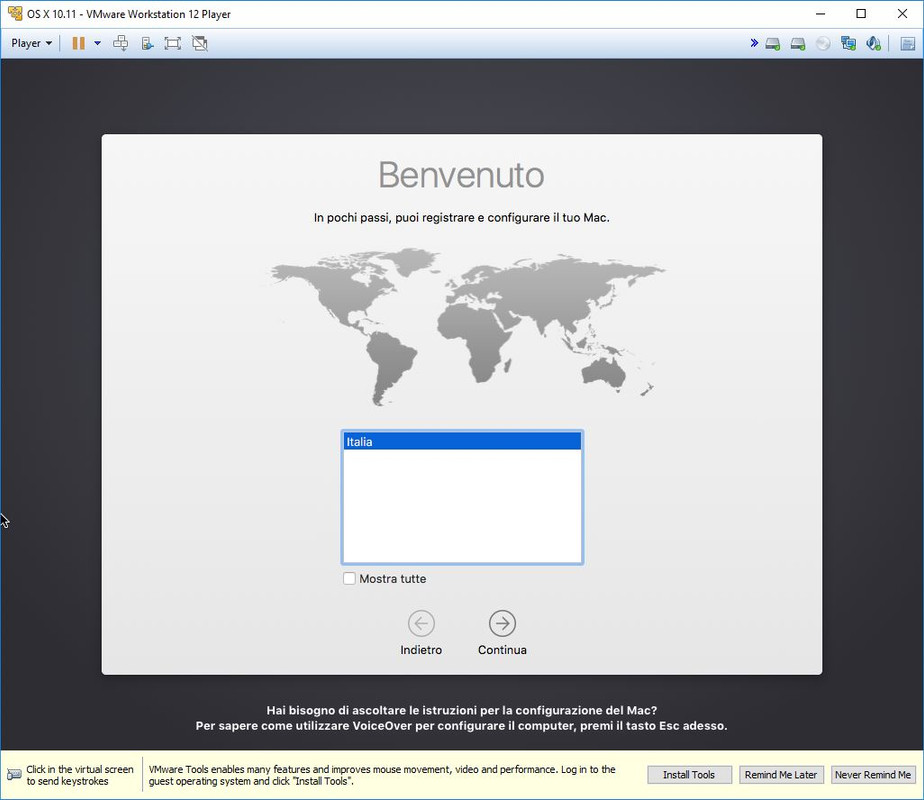Click Never Remind Me button
Screen dimensions: 924x800
click(873, 775)
